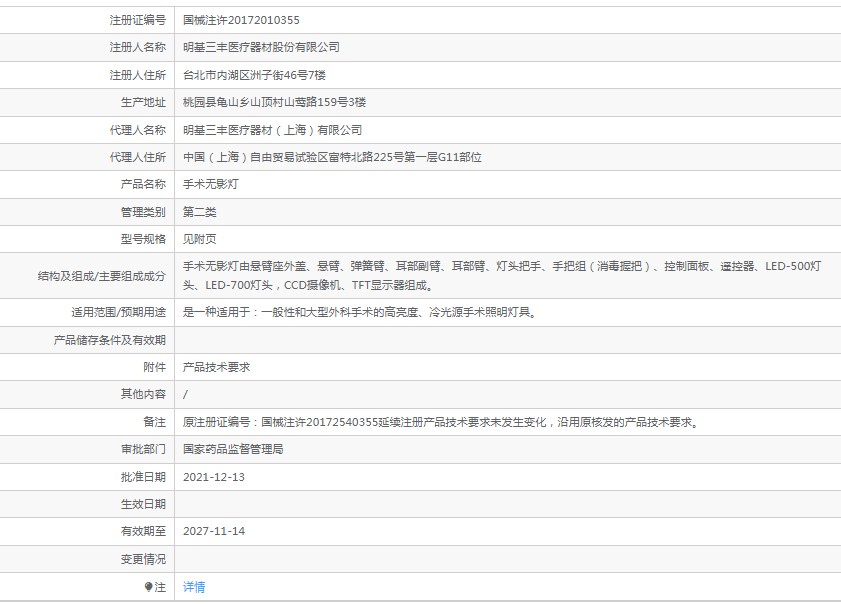Open the 详情 link in the 注 row

point(194,587)
